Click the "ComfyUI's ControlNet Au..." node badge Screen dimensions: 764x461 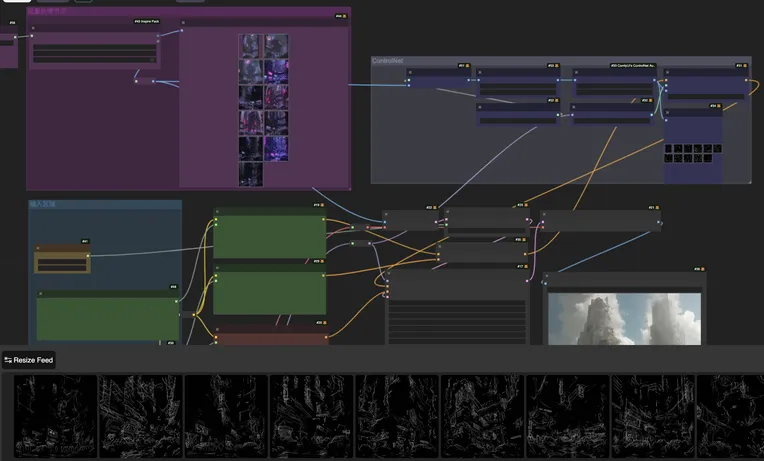633,65
